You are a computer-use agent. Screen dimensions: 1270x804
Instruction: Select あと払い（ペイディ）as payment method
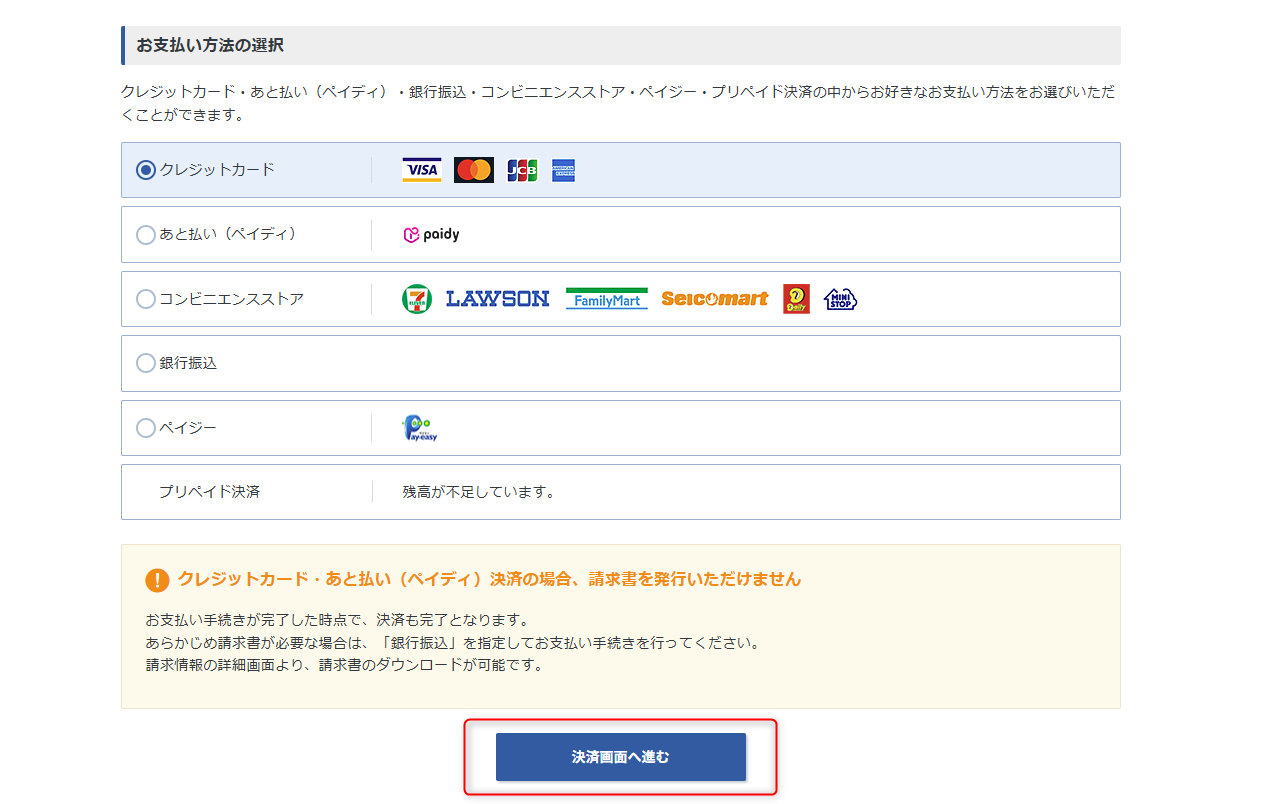point(145,234)
